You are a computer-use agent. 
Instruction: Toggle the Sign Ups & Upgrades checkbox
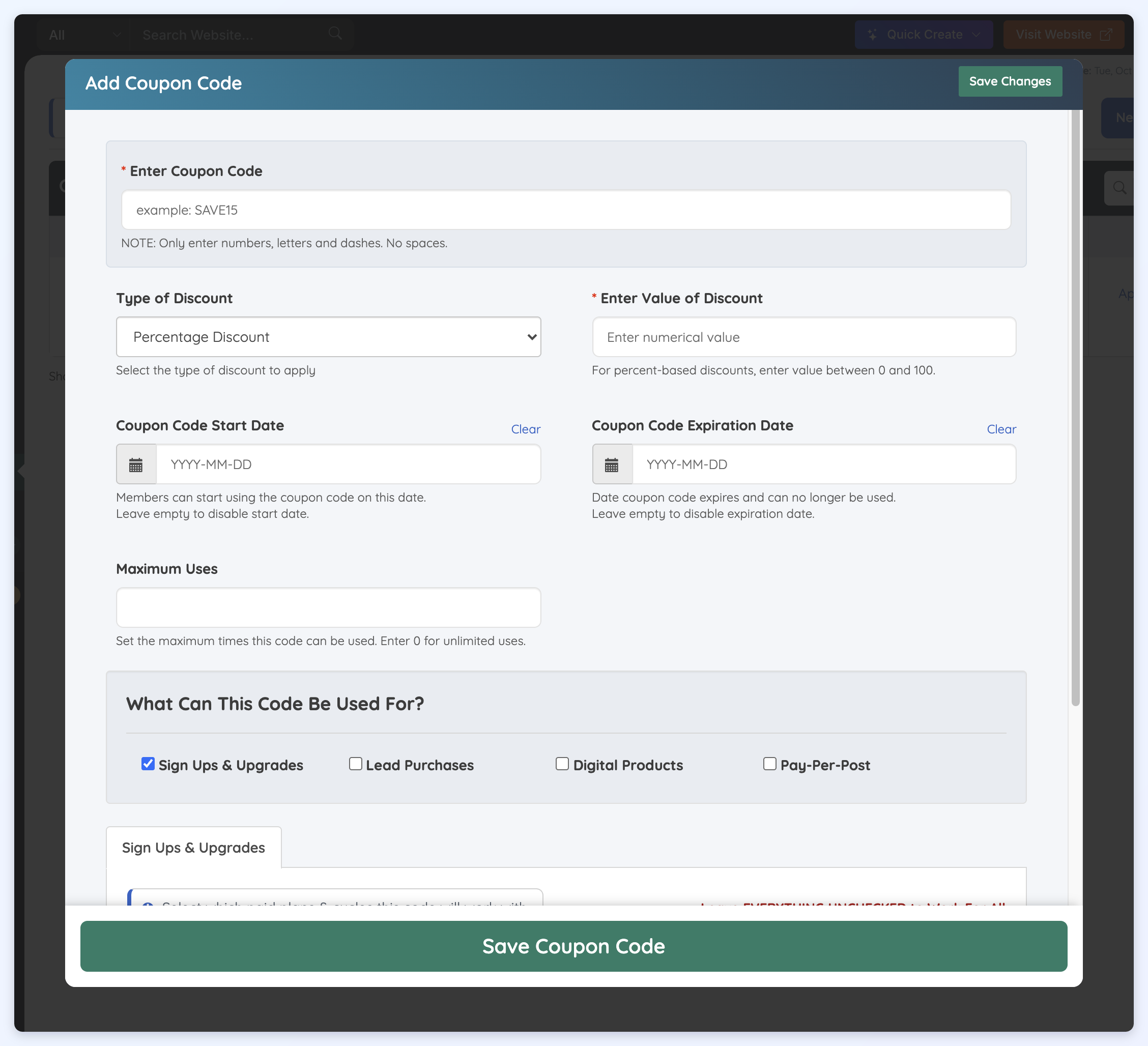[148, 764]
